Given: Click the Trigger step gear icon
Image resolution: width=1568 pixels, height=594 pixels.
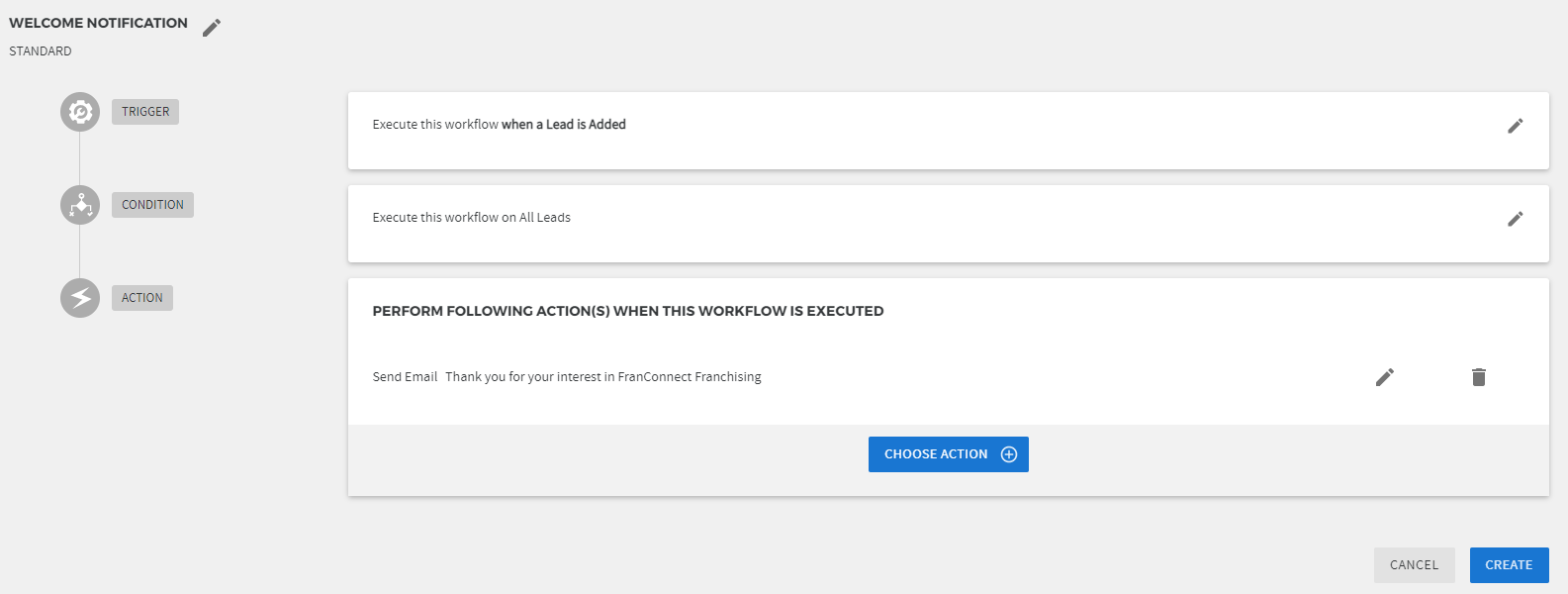Looking at the screenshot, I should (x=80, y=112).
